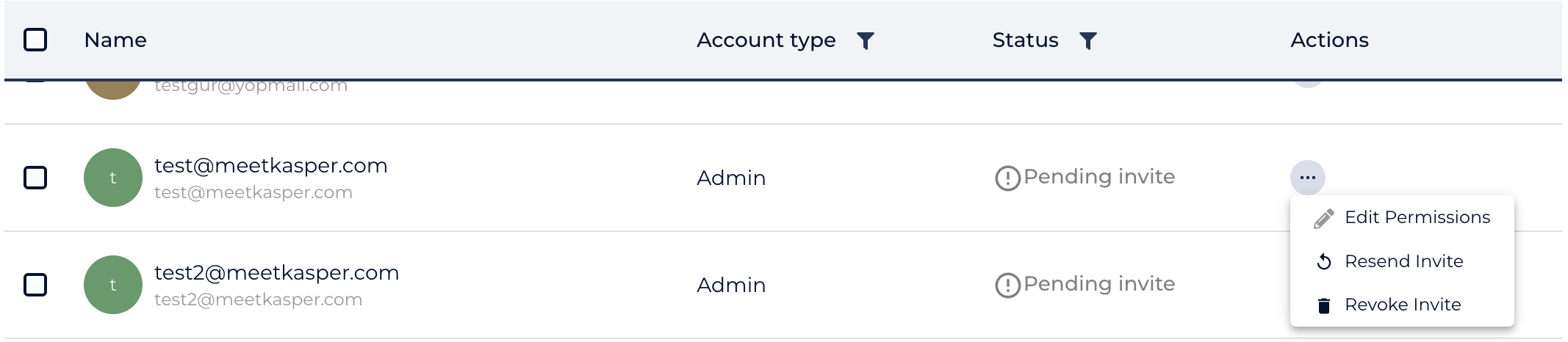Choose Resend Invite menu entry
This screenshot has height=342, width=1568.
(1403, 261)
